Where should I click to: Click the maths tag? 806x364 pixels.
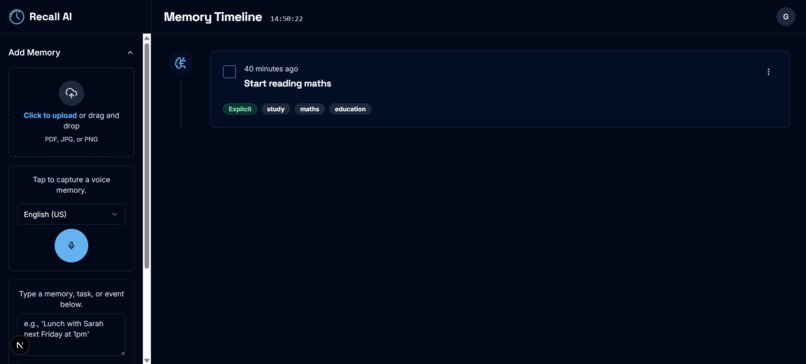(x=309, y=109)
